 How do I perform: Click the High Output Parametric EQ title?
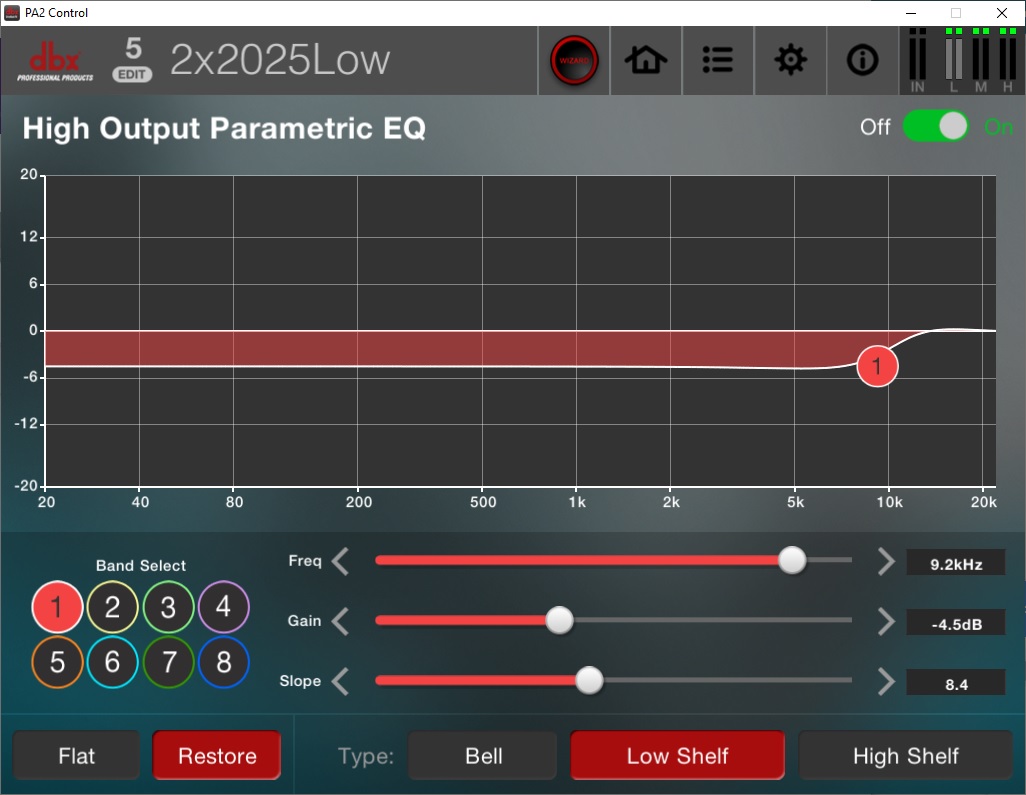pos(224,128)
